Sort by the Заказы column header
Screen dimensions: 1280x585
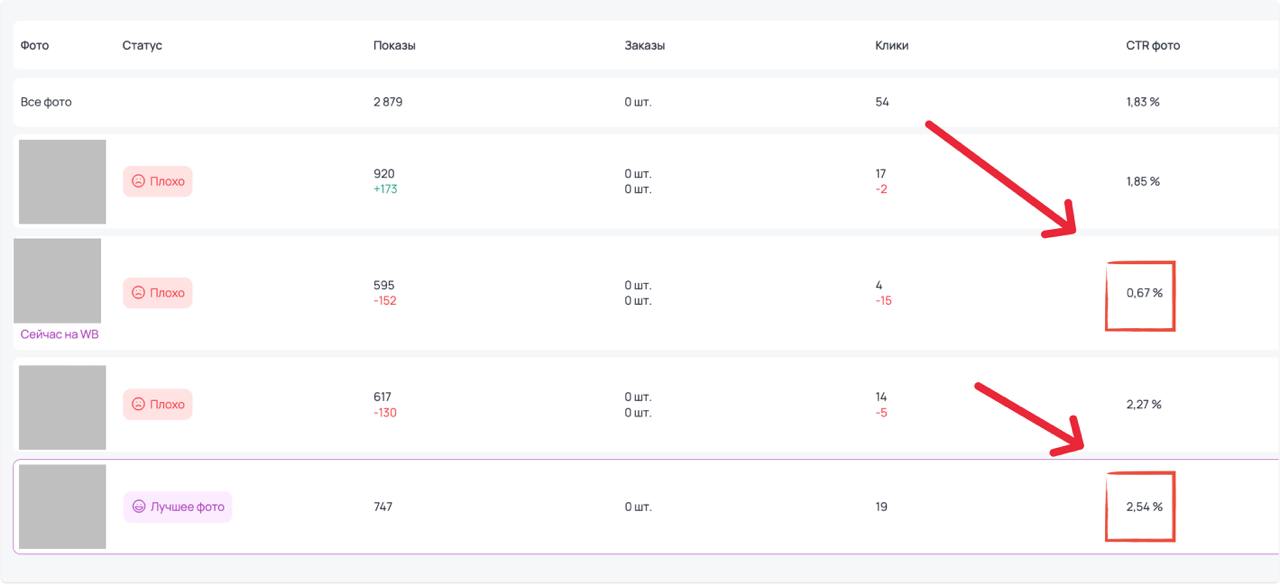(x=645, y=46)
